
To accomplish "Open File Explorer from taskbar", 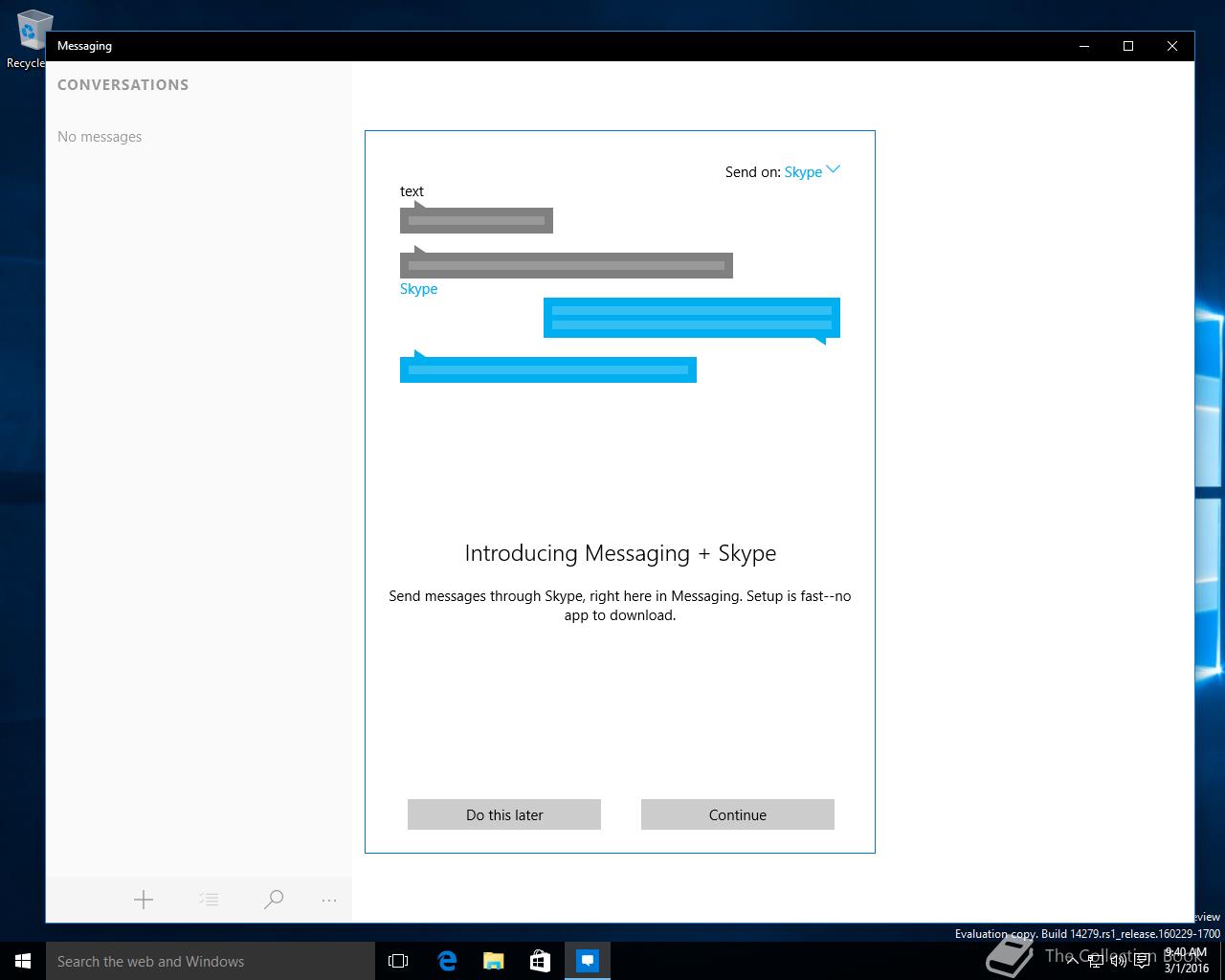I will (x=493, y=961).
